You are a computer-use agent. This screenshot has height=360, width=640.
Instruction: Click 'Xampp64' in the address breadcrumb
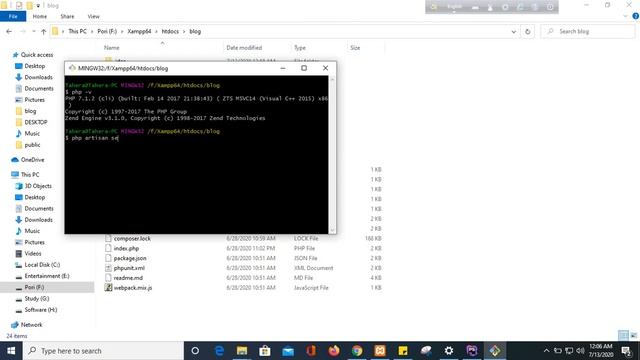coord(139,31)
